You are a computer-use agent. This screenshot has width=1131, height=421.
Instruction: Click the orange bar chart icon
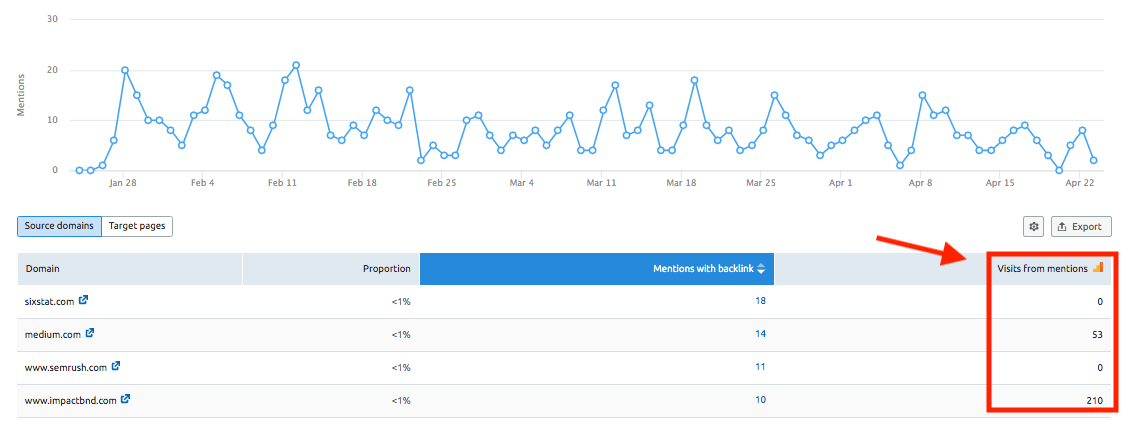[1098, 267]
